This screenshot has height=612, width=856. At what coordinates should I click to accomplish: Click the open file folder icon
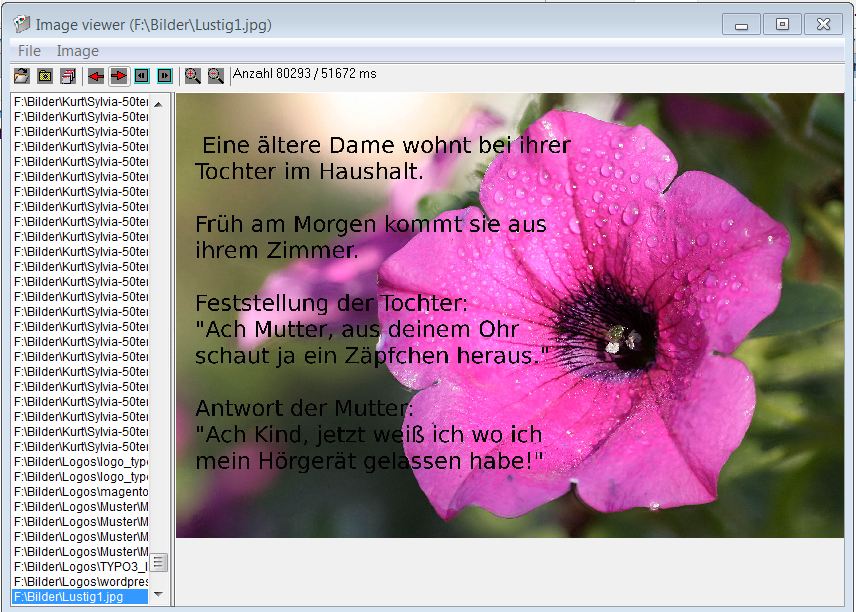point(21,76)
